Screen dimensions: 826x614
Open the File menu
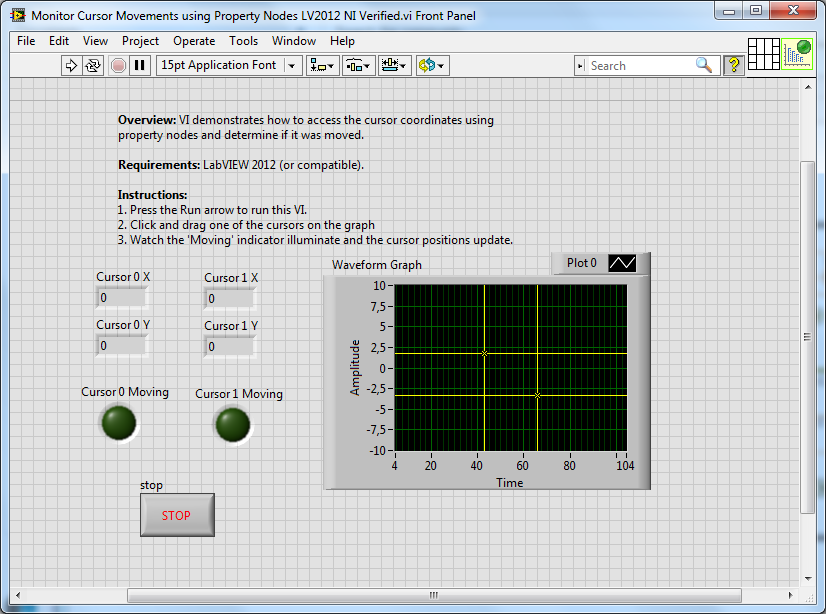[26, 41]
